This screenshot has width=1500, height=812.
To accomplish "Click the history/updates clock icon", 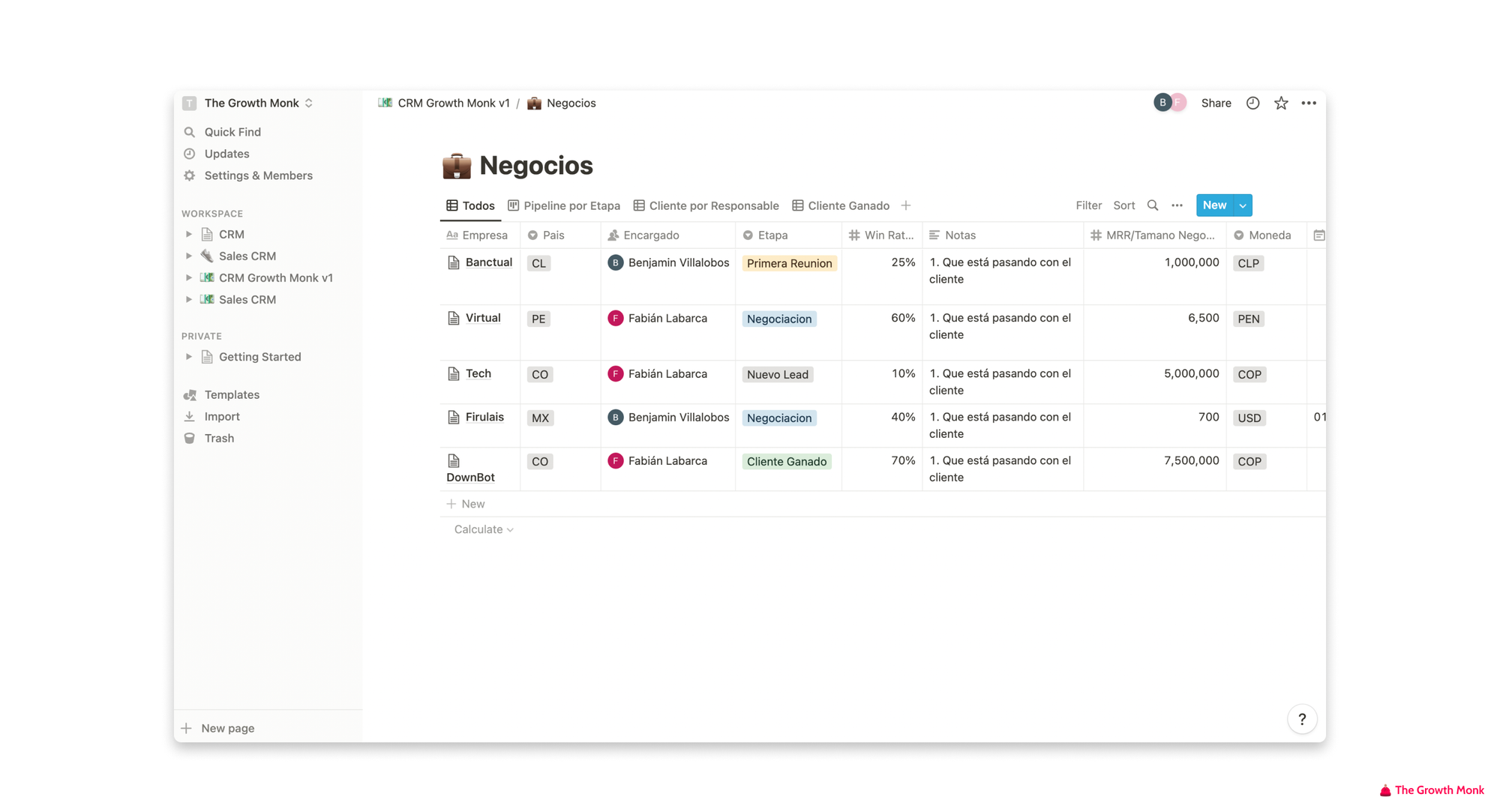I will tap(1253, 103).
